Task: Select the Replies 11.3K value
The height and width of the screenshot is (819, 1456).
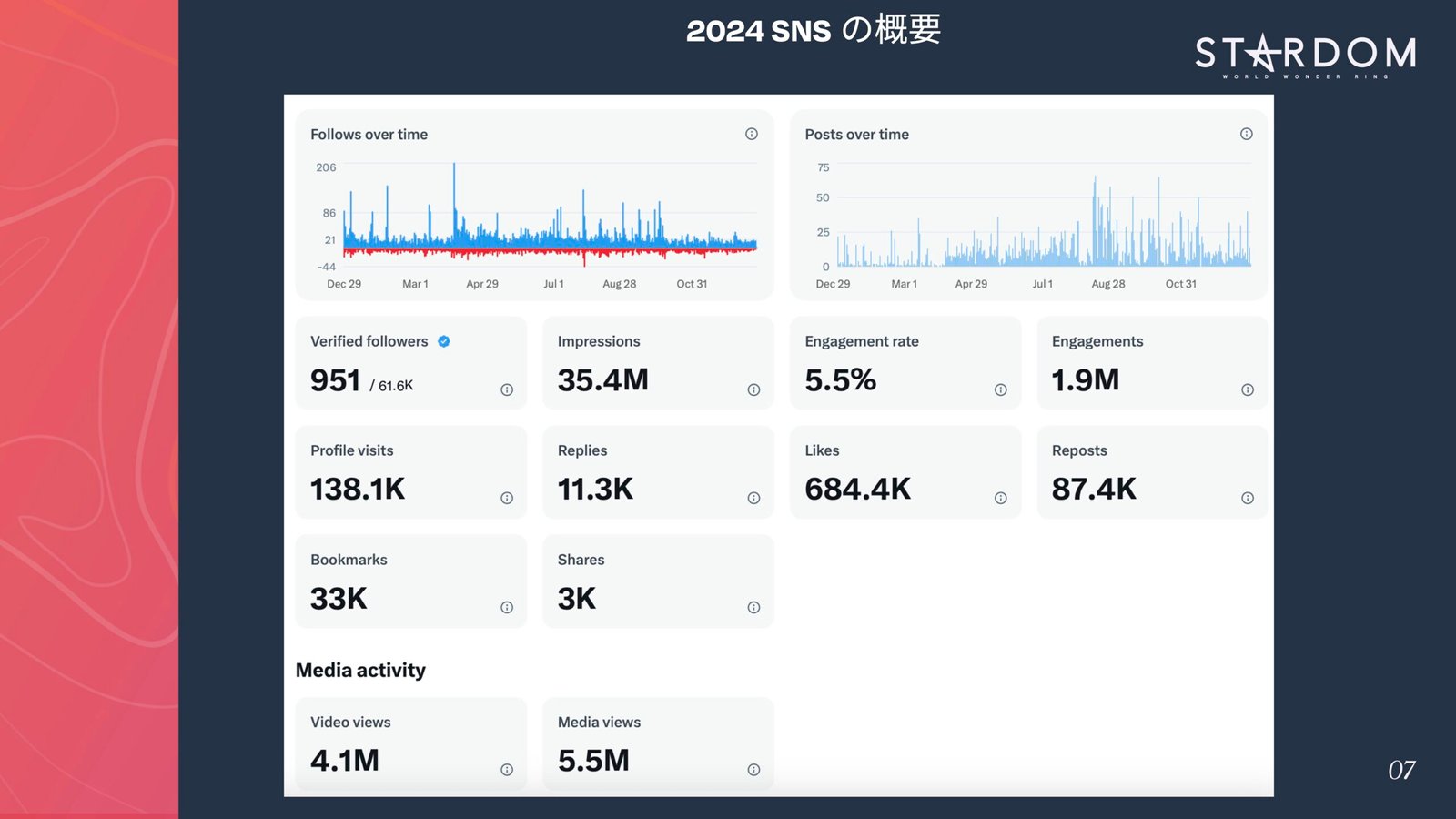Action: [x=595, y=489]
